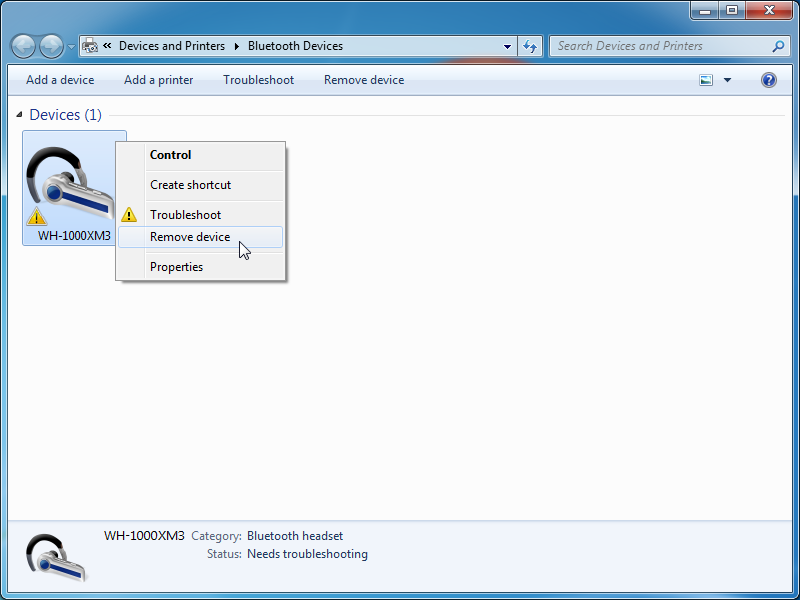800x600 pixels.
Task: Choose Create shortcut in context menu
Action: pyautogui.click(x=201, y=185)
